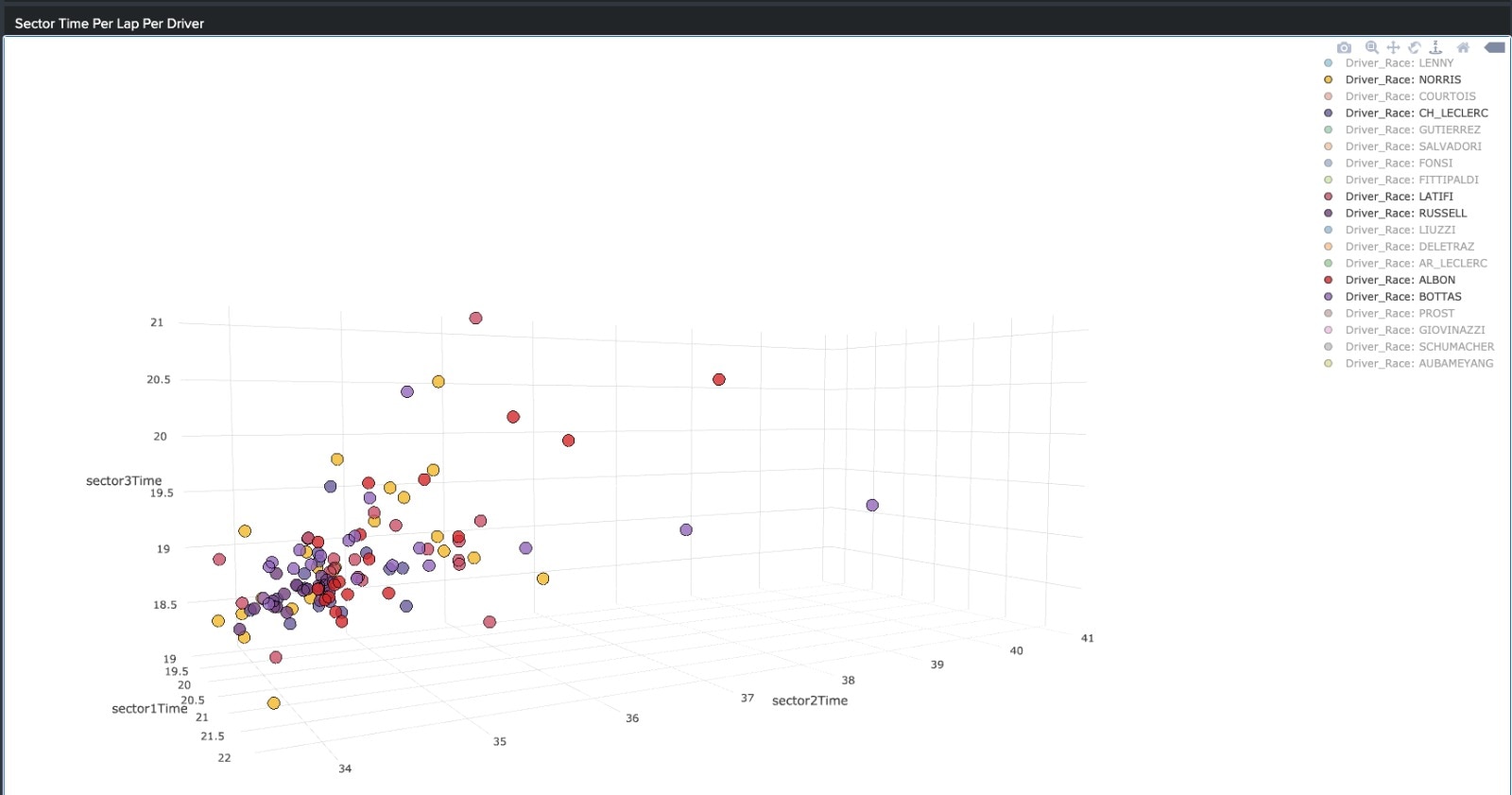Disable the ALBON driver series
The width and height of the screenshot is (1512, 795).
coord(1400,280)
